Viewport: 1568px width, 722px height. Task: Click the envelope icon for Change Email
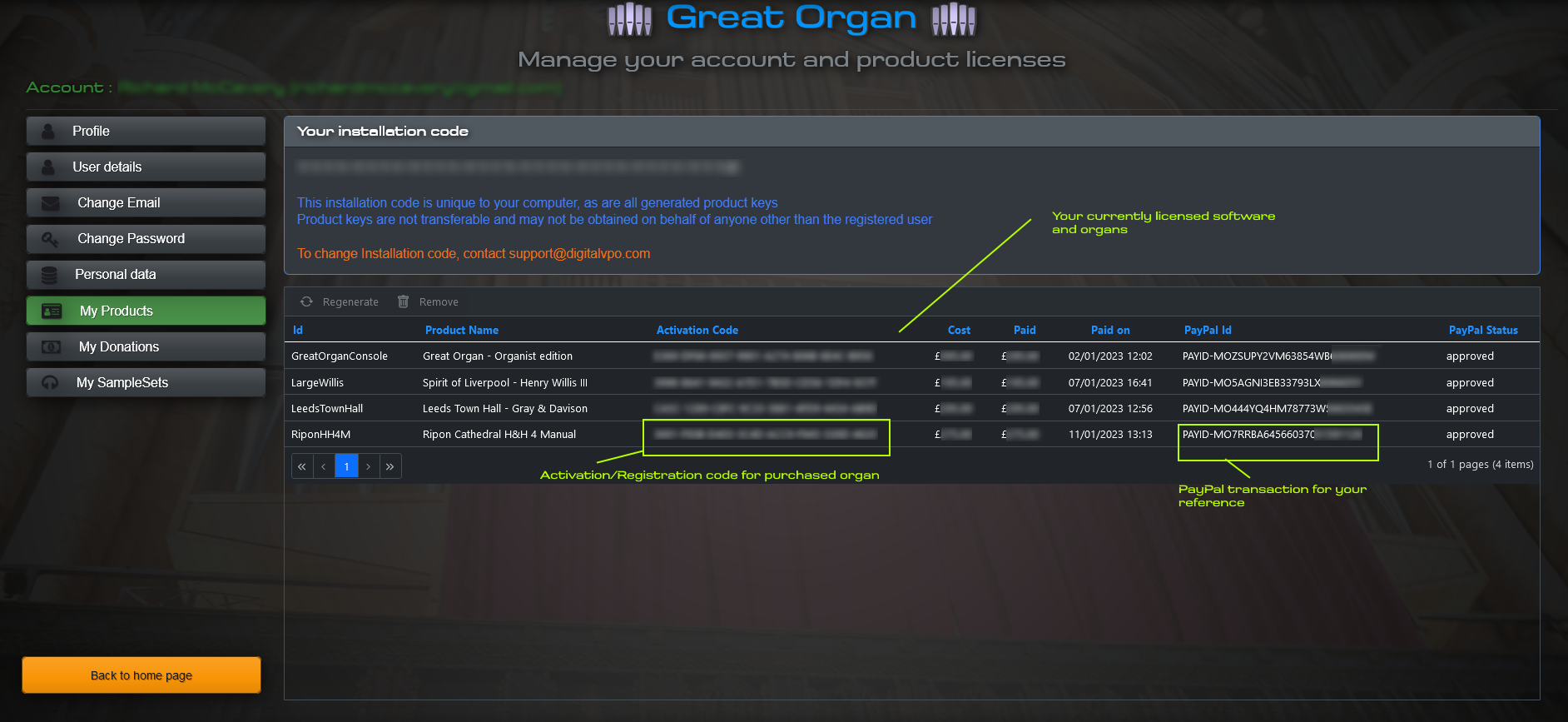(x=50, y=202)
